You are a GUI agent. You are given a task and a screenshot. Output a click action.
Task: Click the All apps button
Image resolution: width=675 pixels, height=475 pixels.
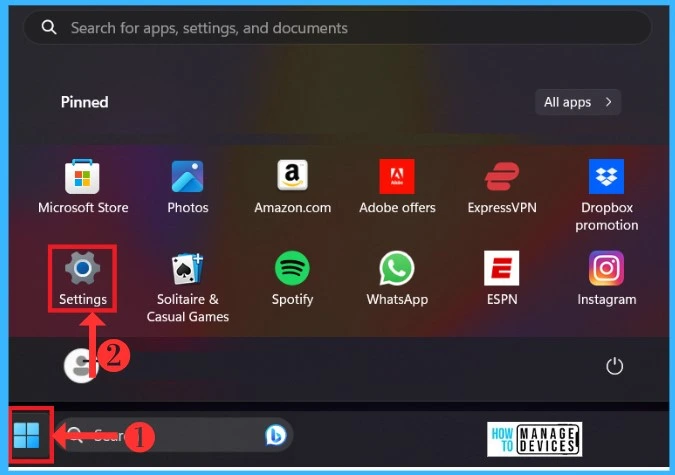578,102
